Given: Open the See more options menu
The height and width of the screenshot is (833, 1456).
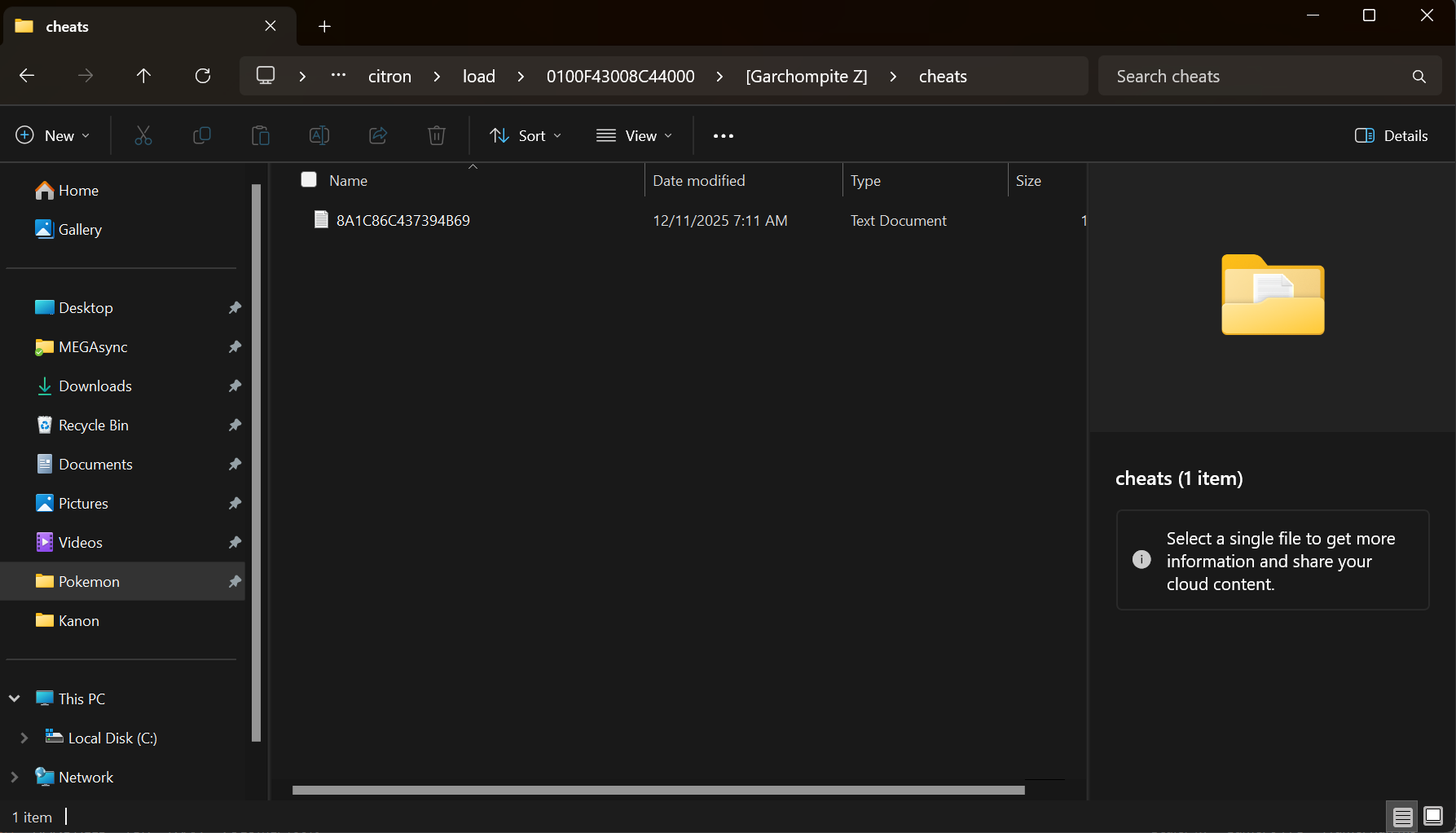Looking at the screenshot, I should pos(724,135).
